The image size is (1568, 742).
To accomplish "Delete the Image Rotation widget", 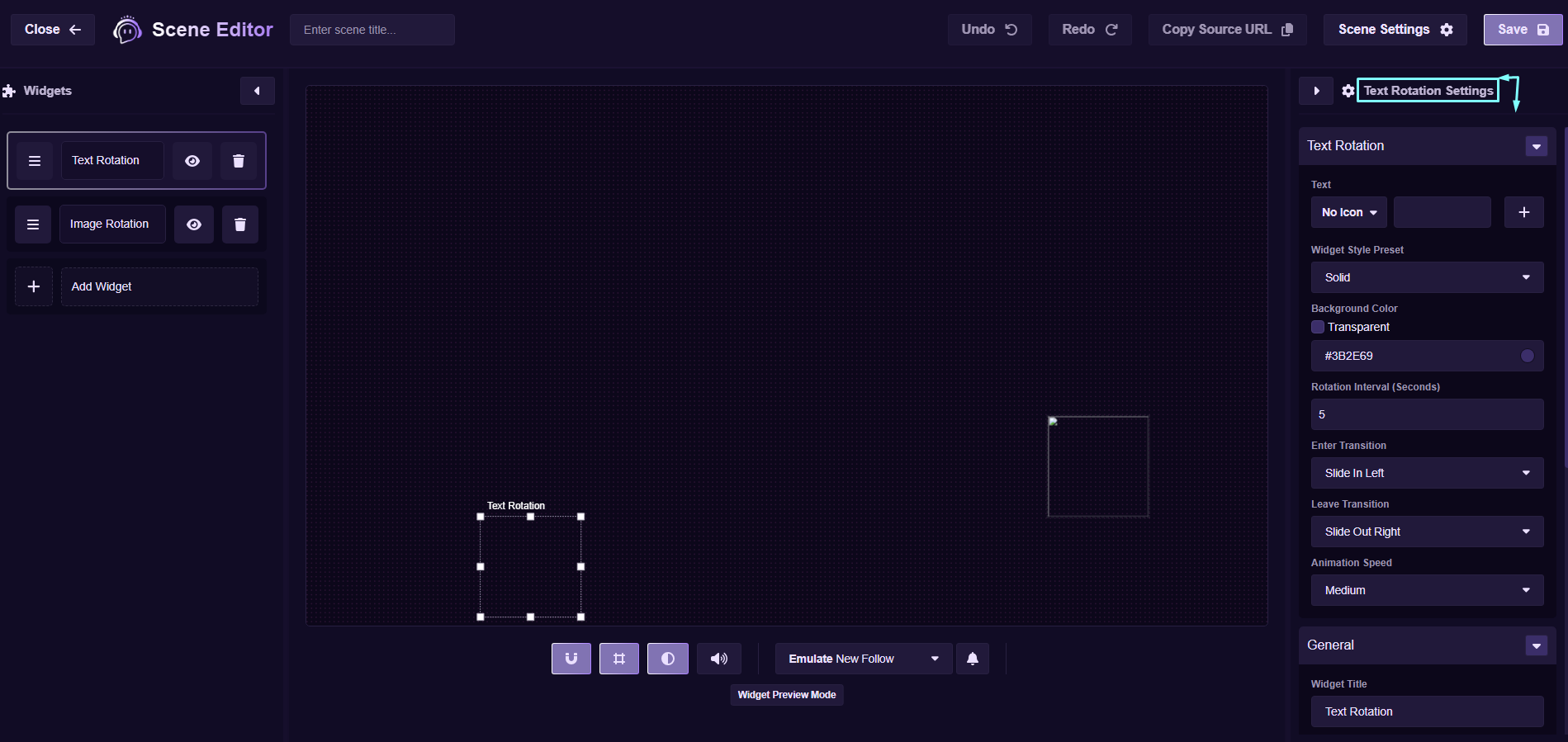I will tap(240, 224).
